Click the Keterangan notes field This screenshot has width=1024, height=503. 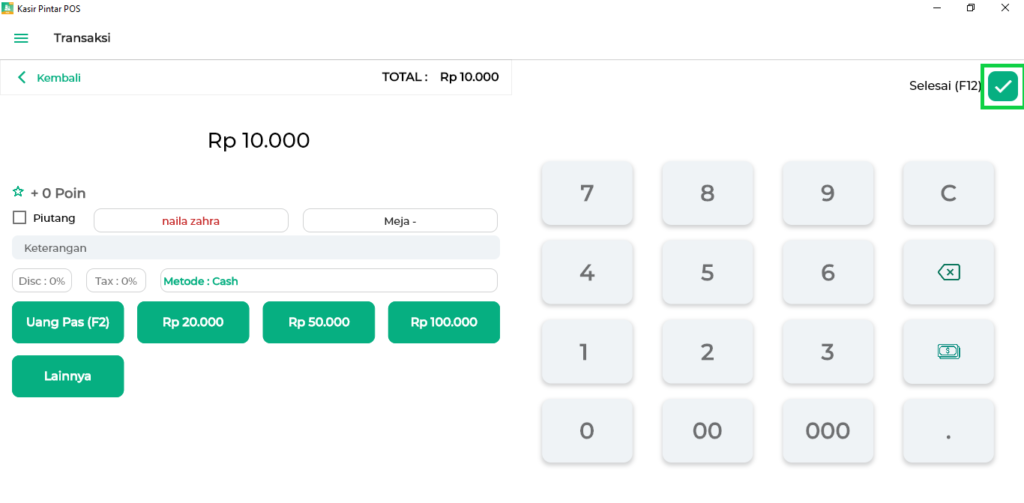[x=256, y=247]
